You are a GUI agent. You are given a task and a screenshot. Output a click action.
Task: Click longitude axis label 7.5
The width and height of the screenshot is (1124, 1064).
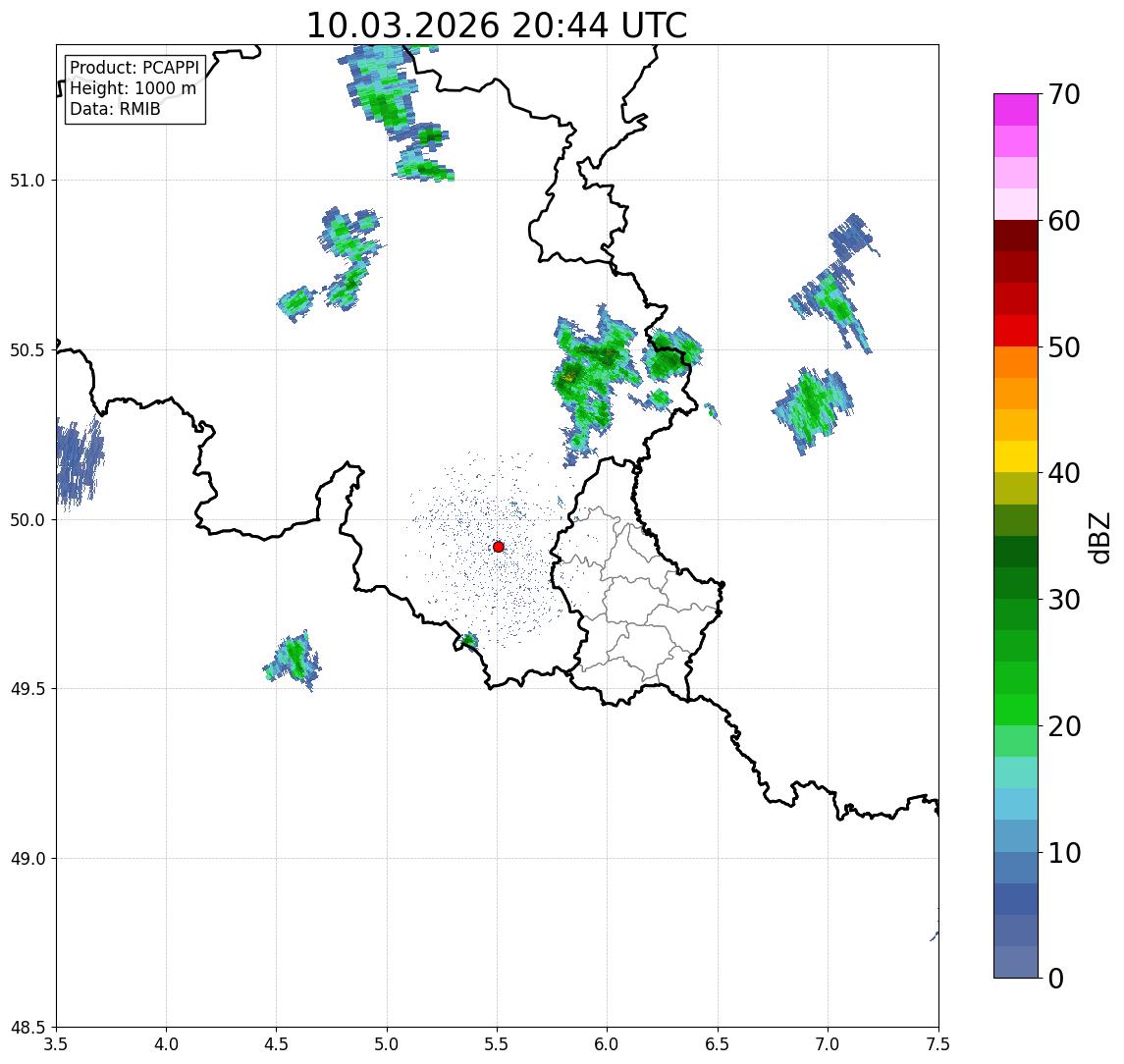click(937, 1044)
